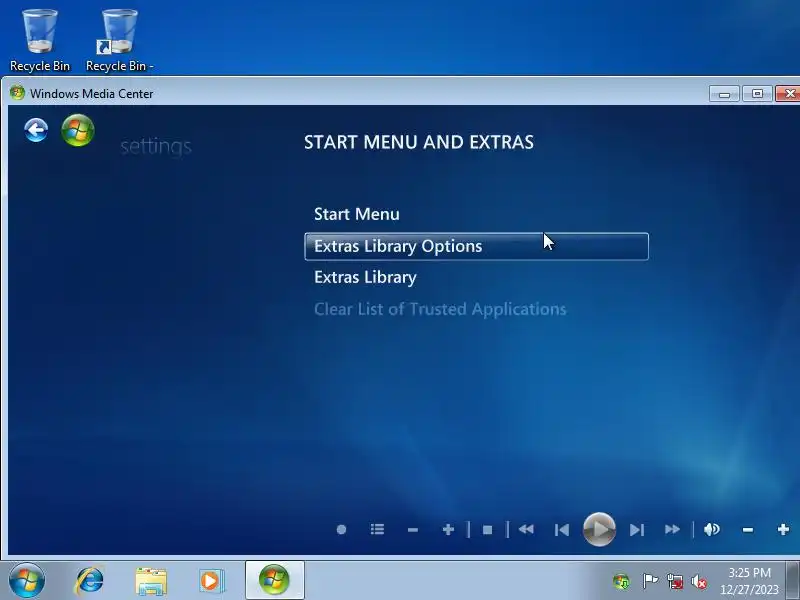Open Action Center flag icon

[x=649, y=581]
